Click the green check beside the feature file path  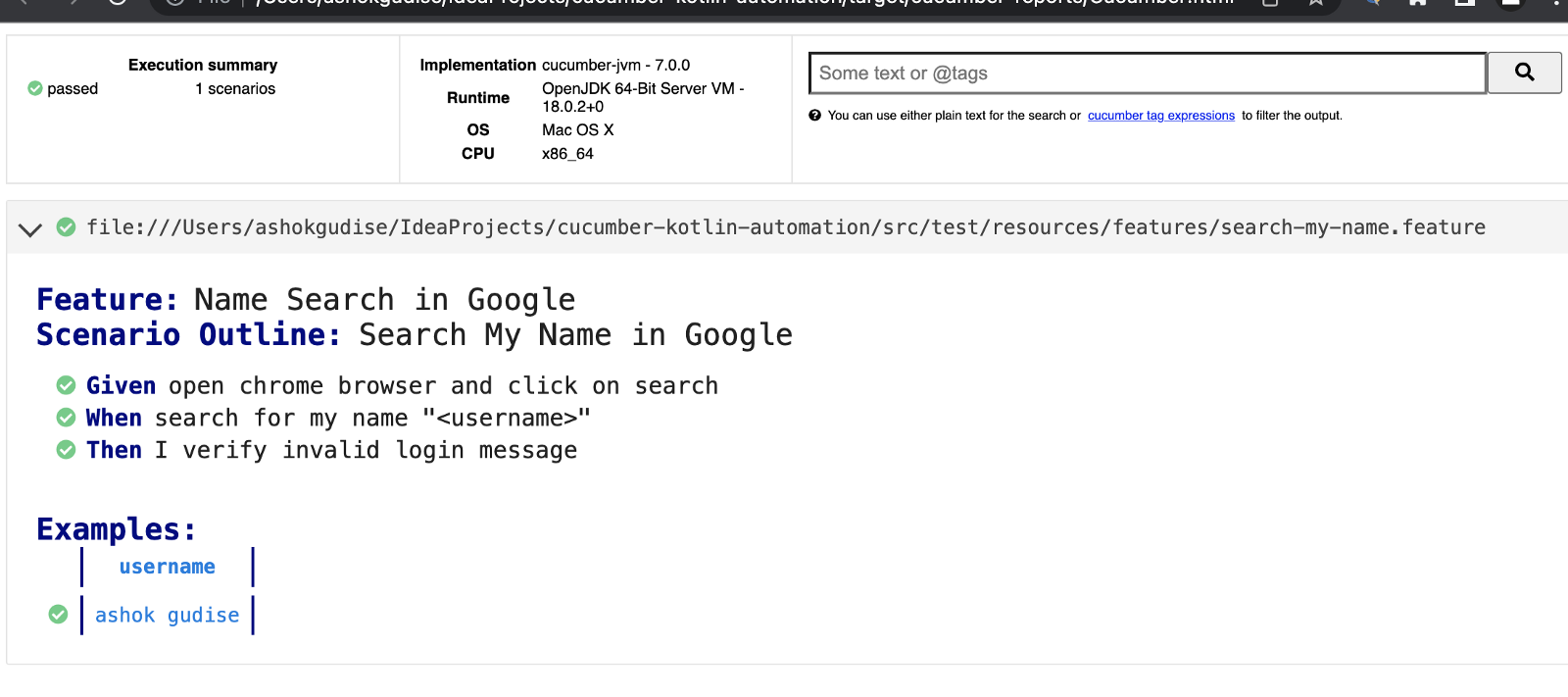pyautogui.click(x=66, y=227)
